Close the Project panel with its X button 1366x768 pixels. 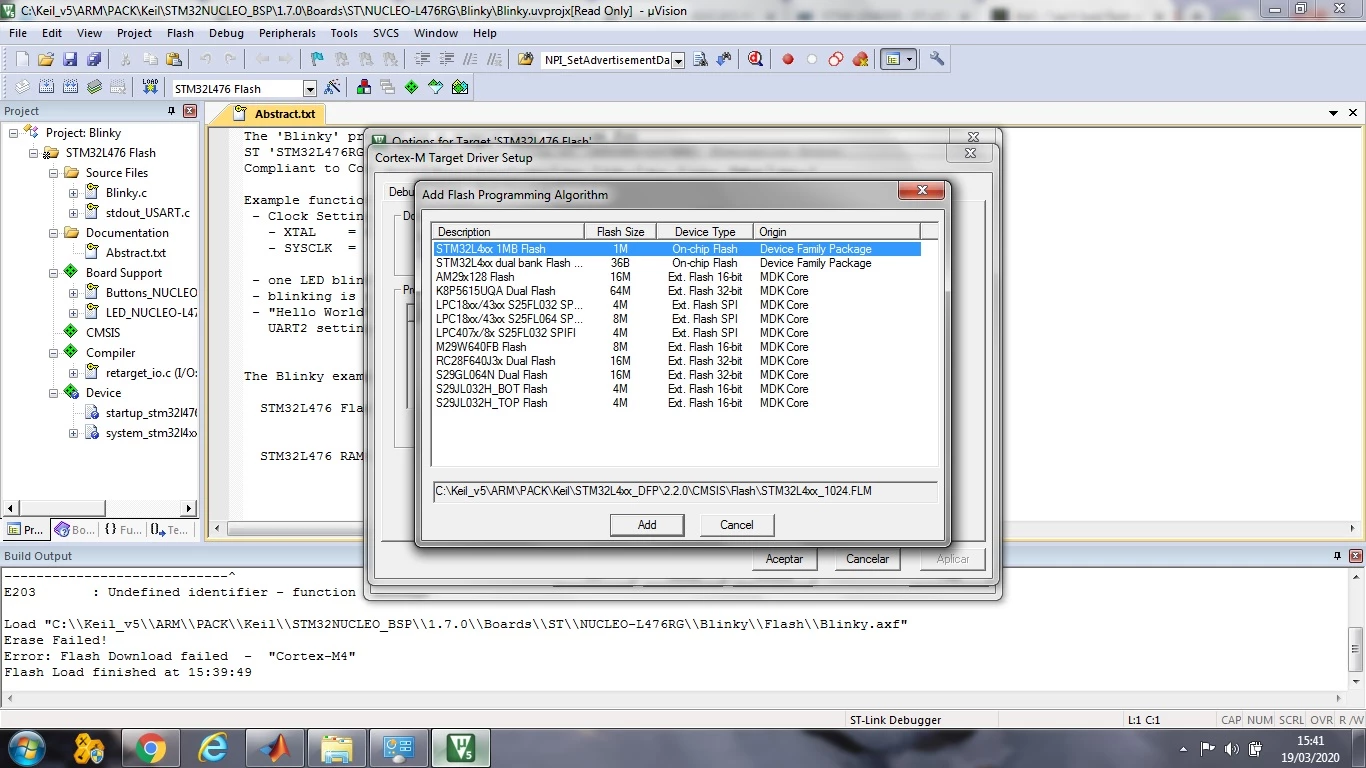tap(190, 111)
